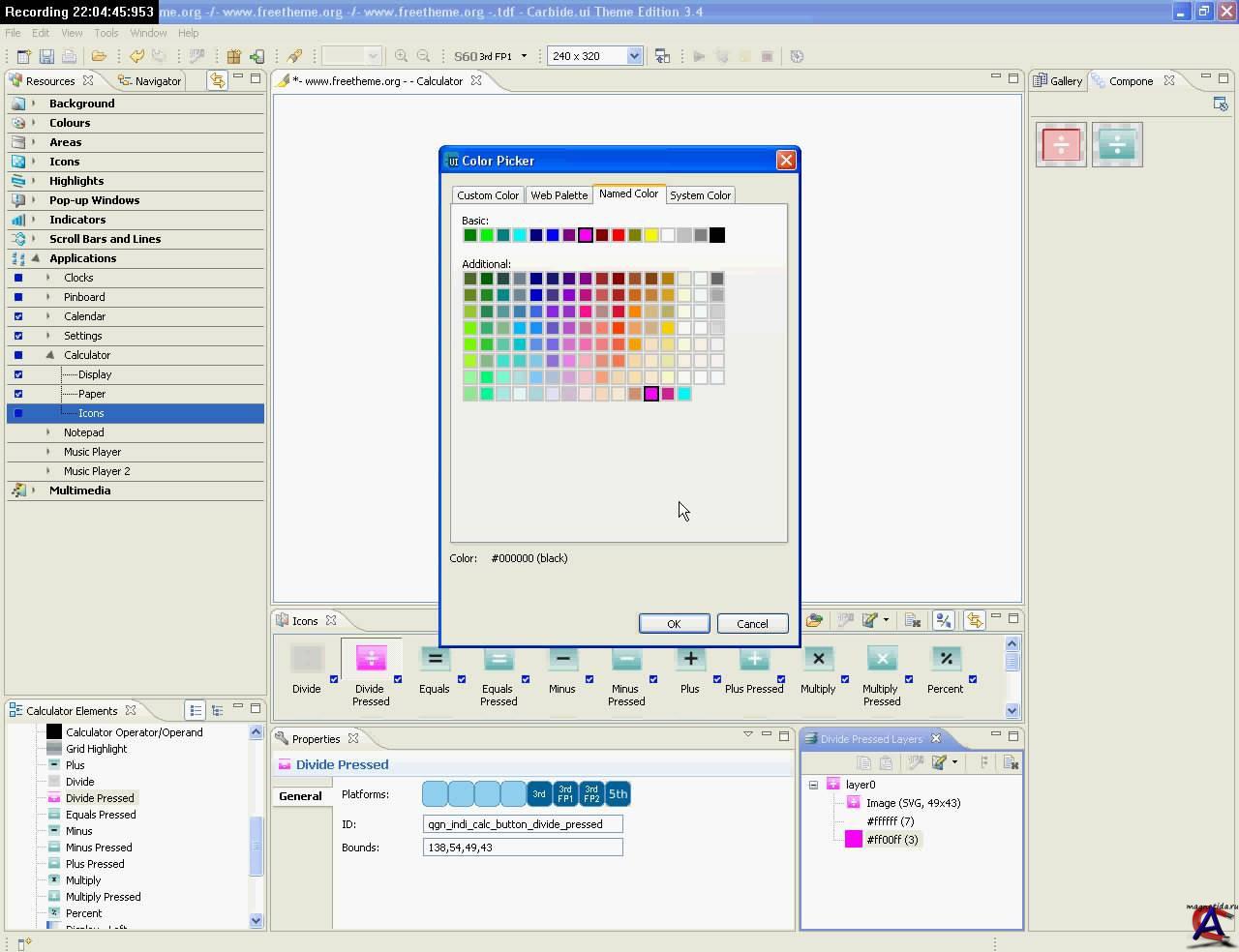The image size is (1239, 952).
Task: Toggle the checkbox next to Settings
Action: click(18, 336)
